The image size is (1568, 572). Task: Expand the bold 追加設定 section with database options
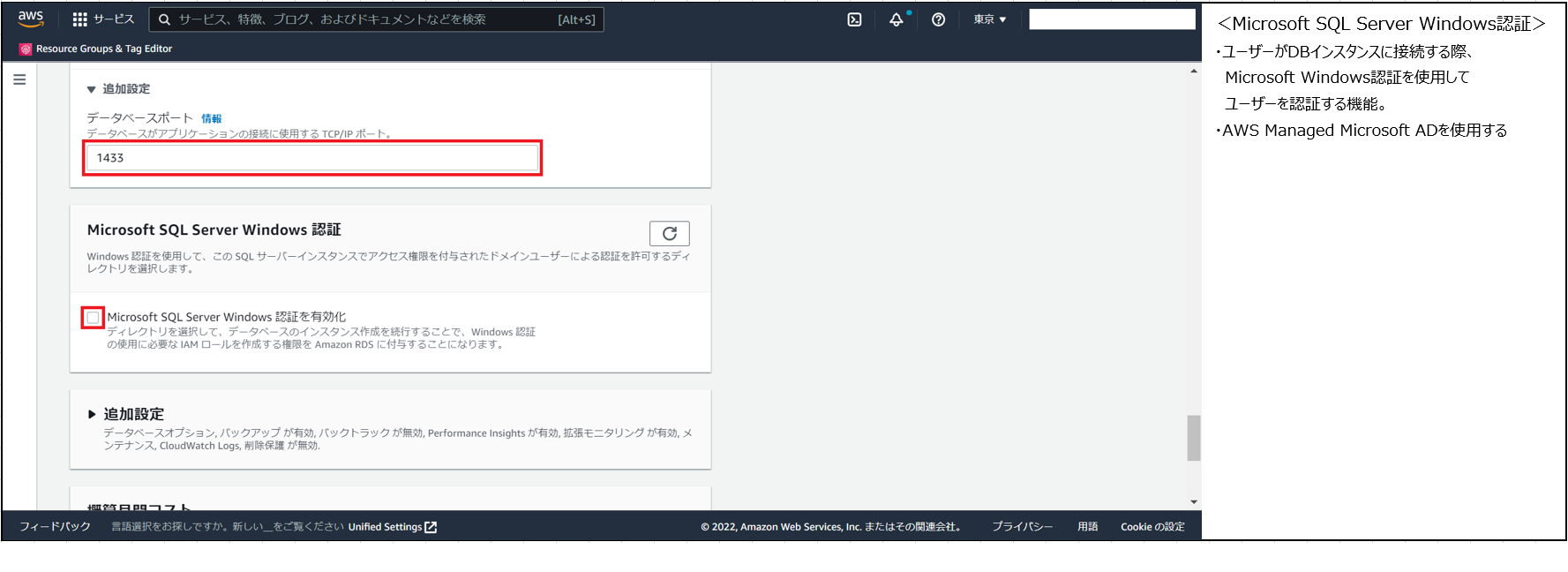point(125,414)
